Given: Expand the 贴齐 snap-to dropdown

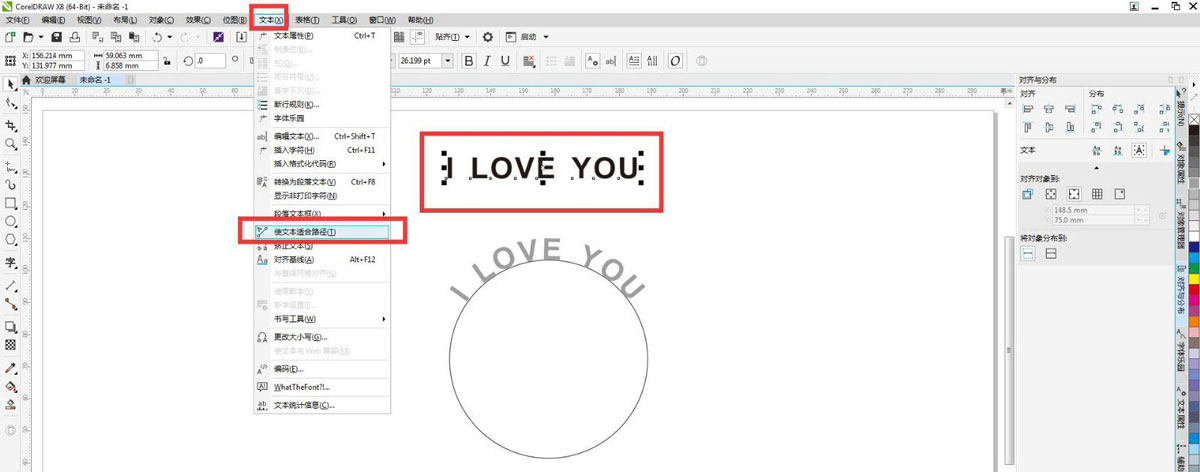Looking at the screenshot, I should click(453, 37).
